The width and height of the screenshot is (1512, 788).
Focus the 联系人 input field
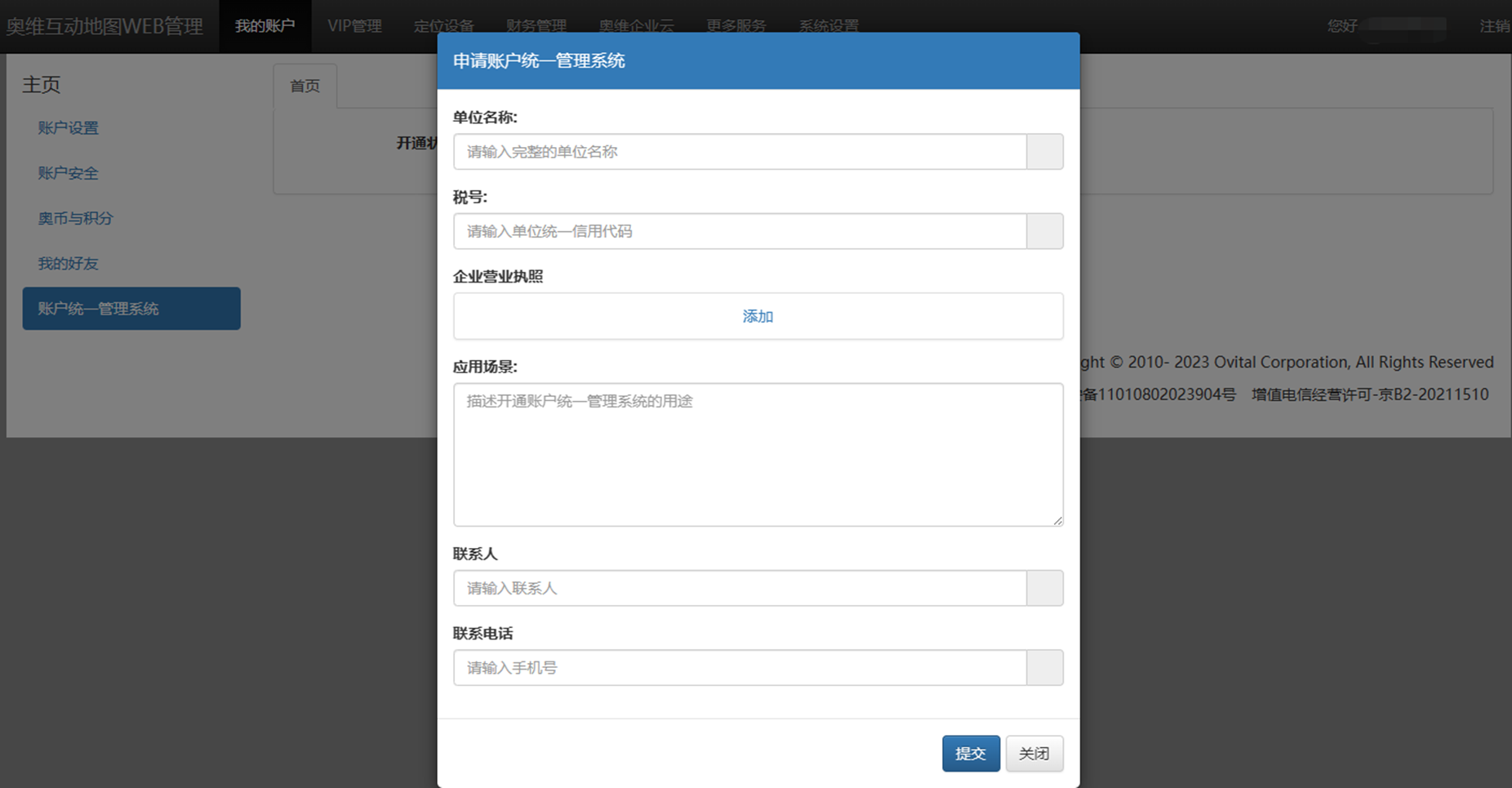point(740,588)
